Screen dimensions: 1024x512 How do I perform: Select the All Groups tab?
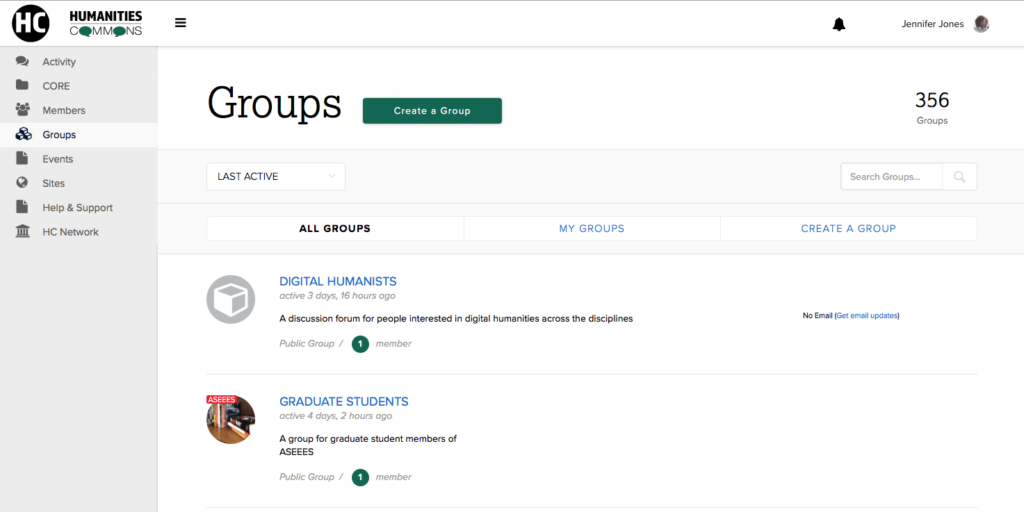335,229
